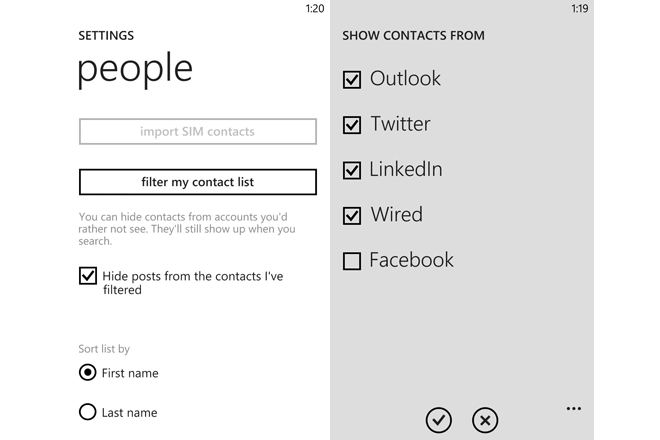Tap the X cancel icon
This screenshot has height=440, width=660.
(x=485, y=420)
